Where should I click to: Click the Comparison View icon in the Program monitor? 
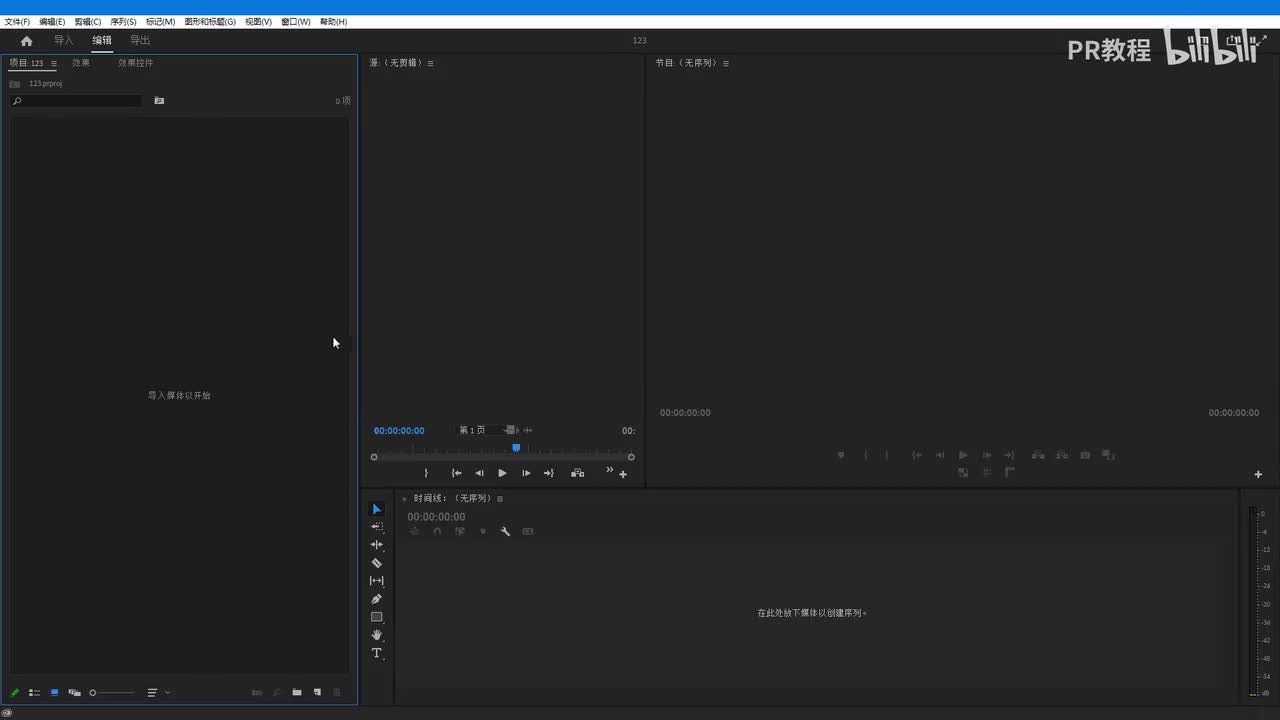coord(1108,455)
